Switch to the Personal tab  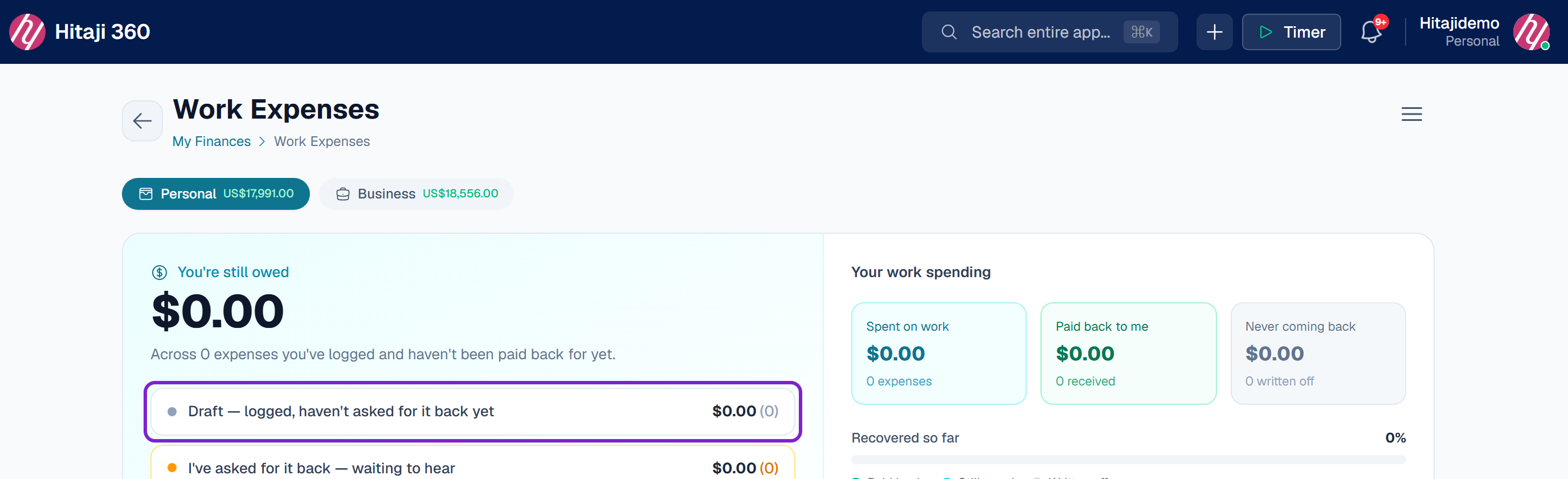point(215,194)
